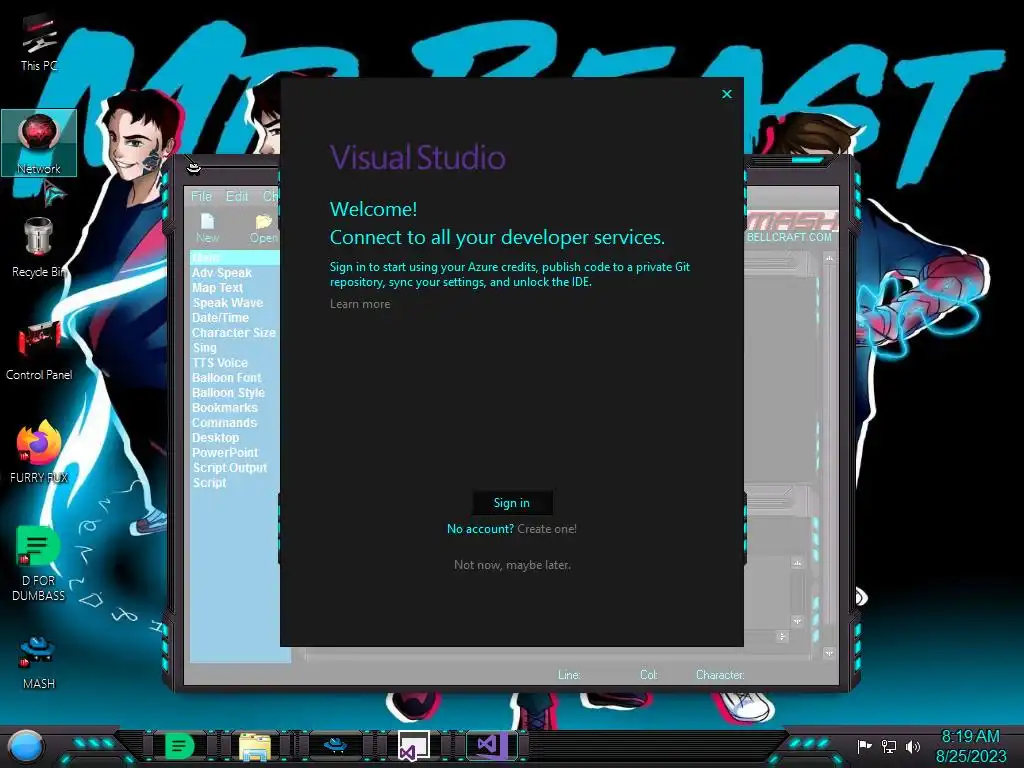Image resolution: width=1024 pixels, height=768 pixels.
Task: Close the Visual Studio welcome dialog
Action: tap(727, 94)
